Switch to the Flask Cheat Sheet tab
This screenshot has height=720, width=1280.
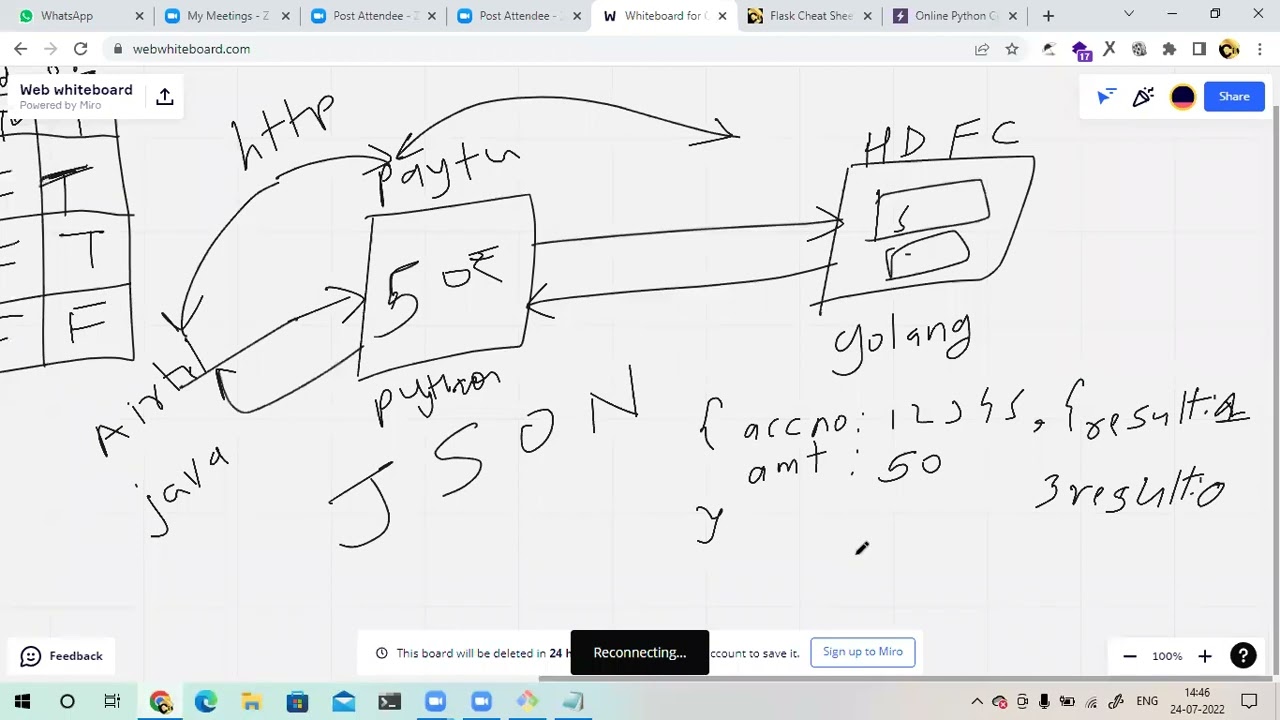(810, 16)
